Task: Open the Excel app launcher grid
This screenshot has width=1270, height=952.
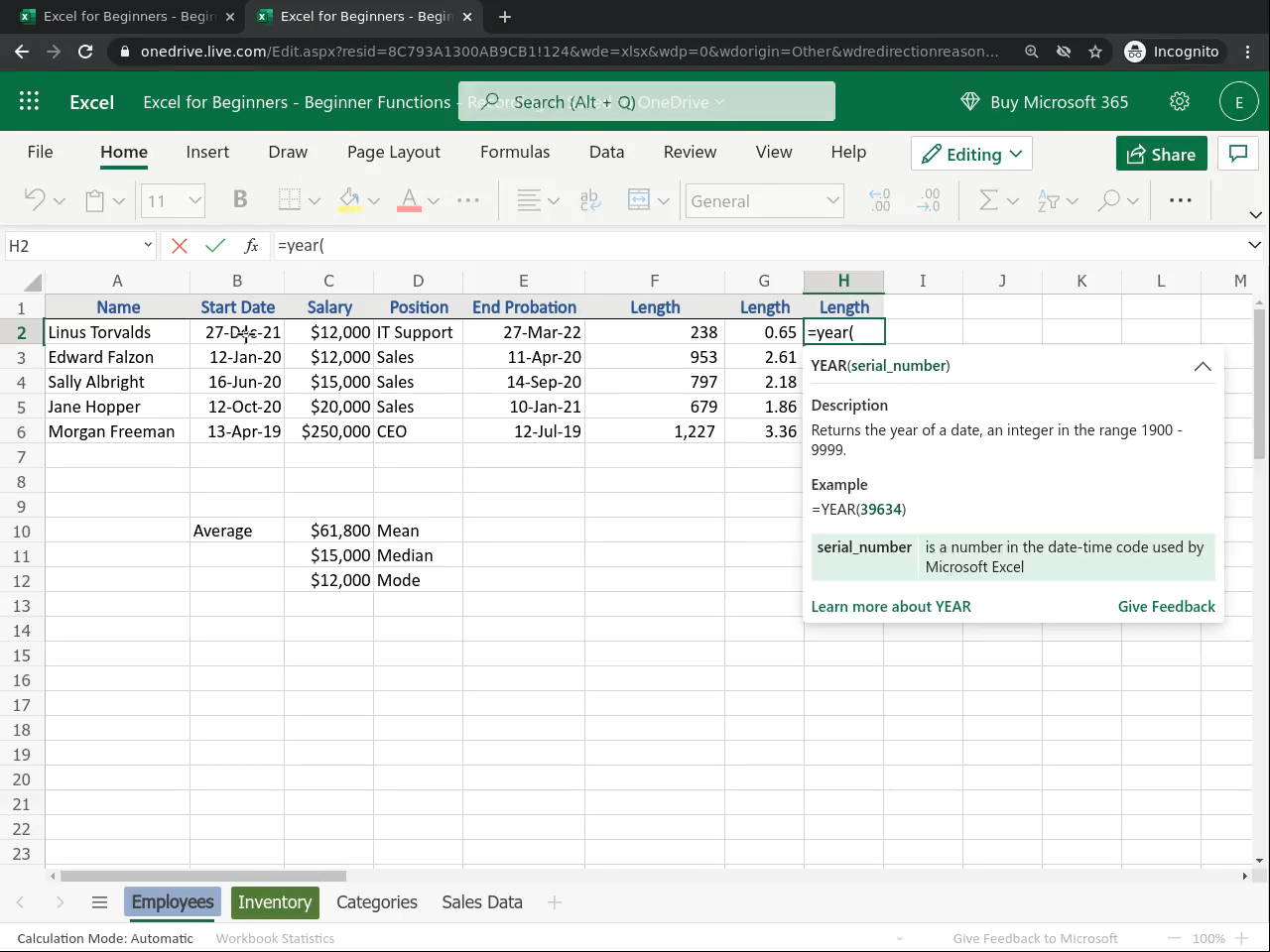Action: pos(30,102)
